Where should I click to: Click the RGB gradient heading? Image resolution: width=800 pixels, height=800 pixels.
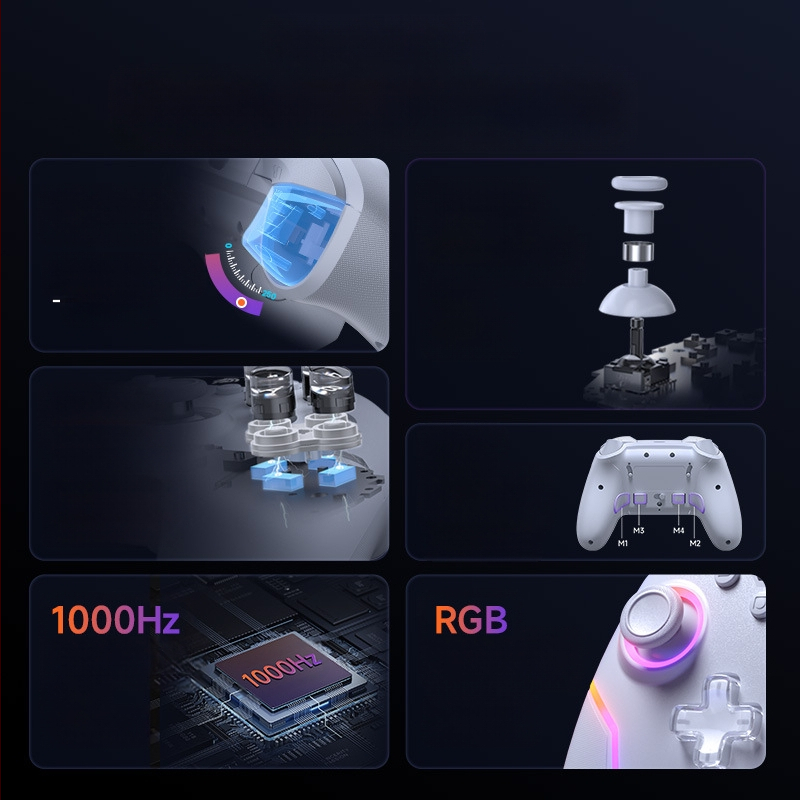coord(470,620)
